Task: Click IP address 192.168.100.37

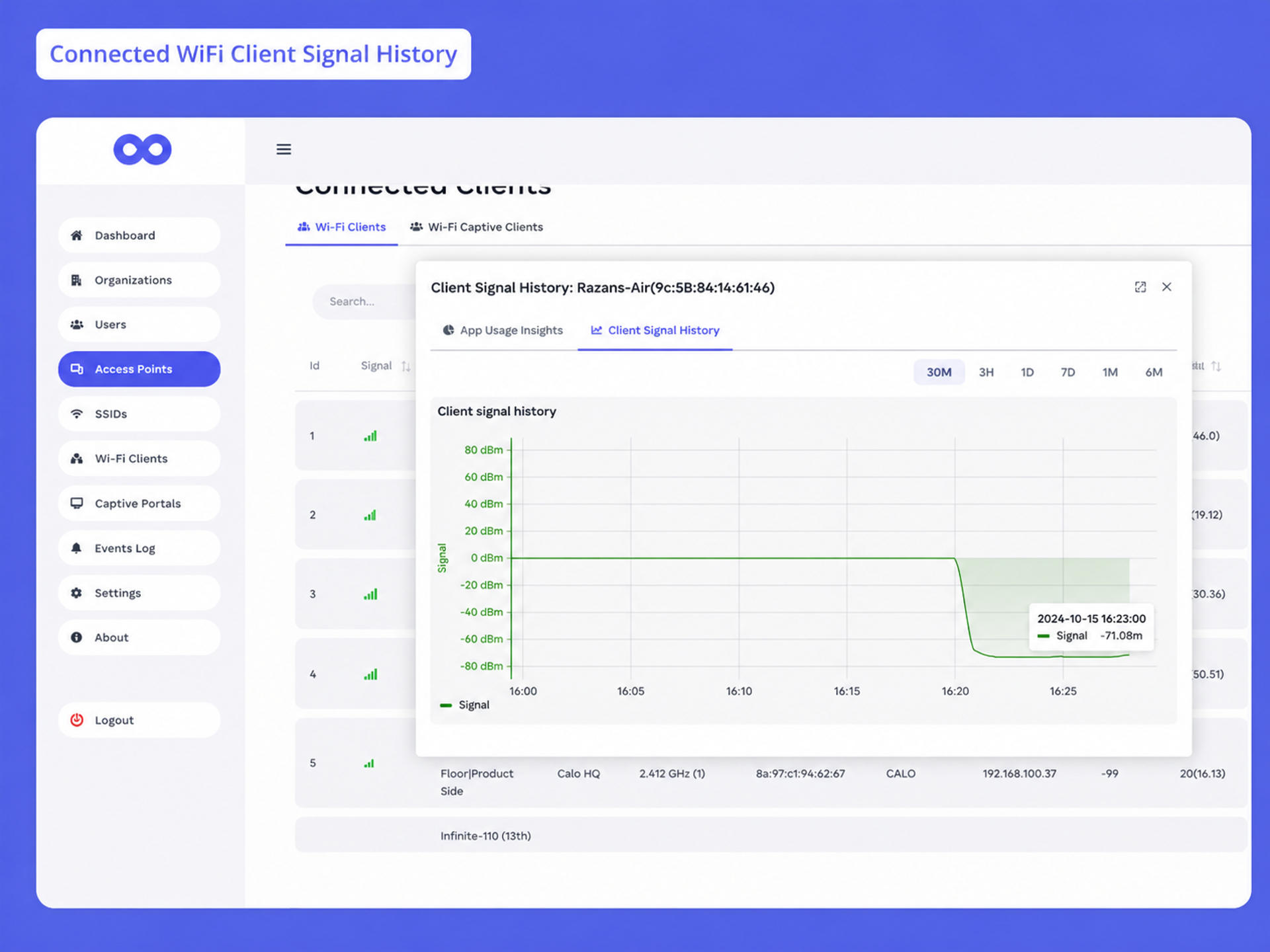Action: pos(1019,773)
